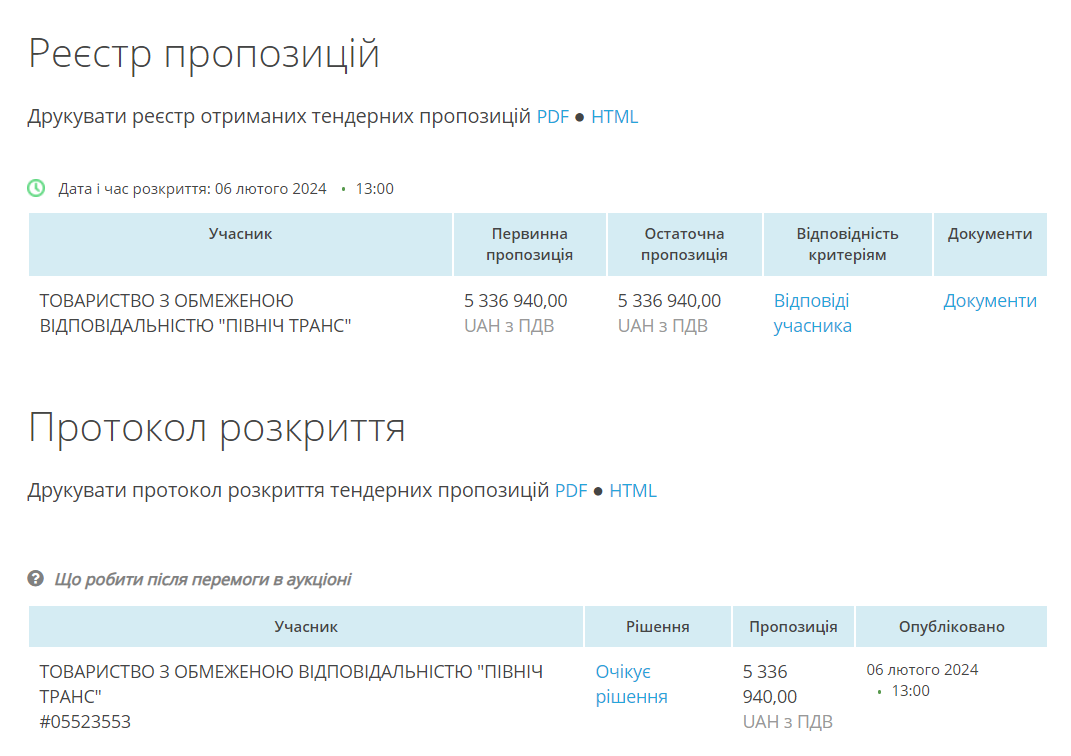Click the Реєстр пропозицій heading
This screenshot has height=756, width=1071.
coord(204,53)
